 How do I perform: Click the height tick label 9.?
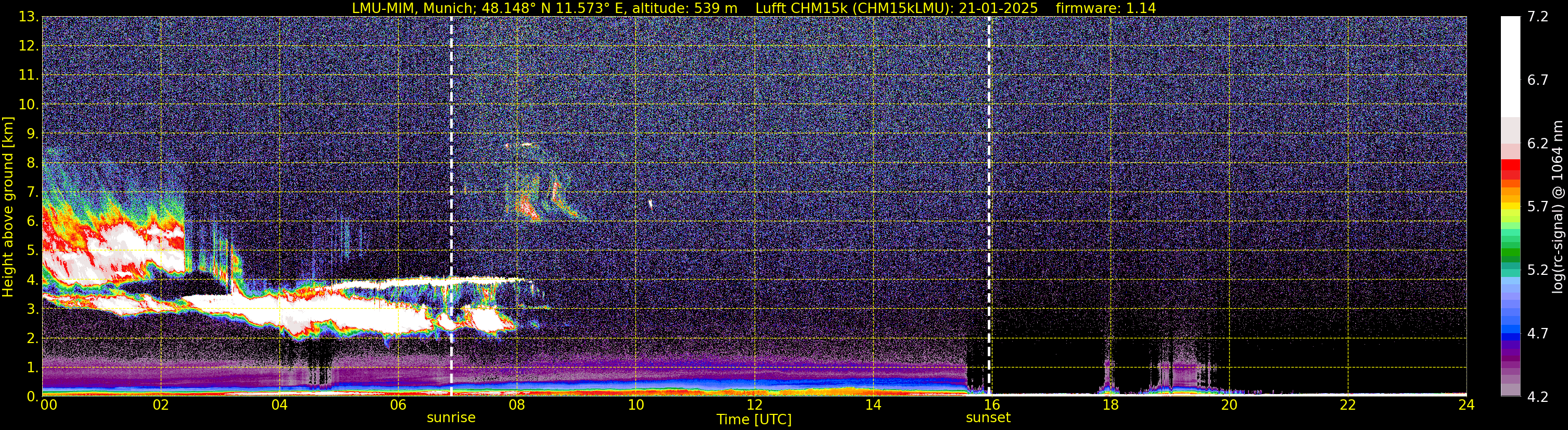click(x=32, y=134)
